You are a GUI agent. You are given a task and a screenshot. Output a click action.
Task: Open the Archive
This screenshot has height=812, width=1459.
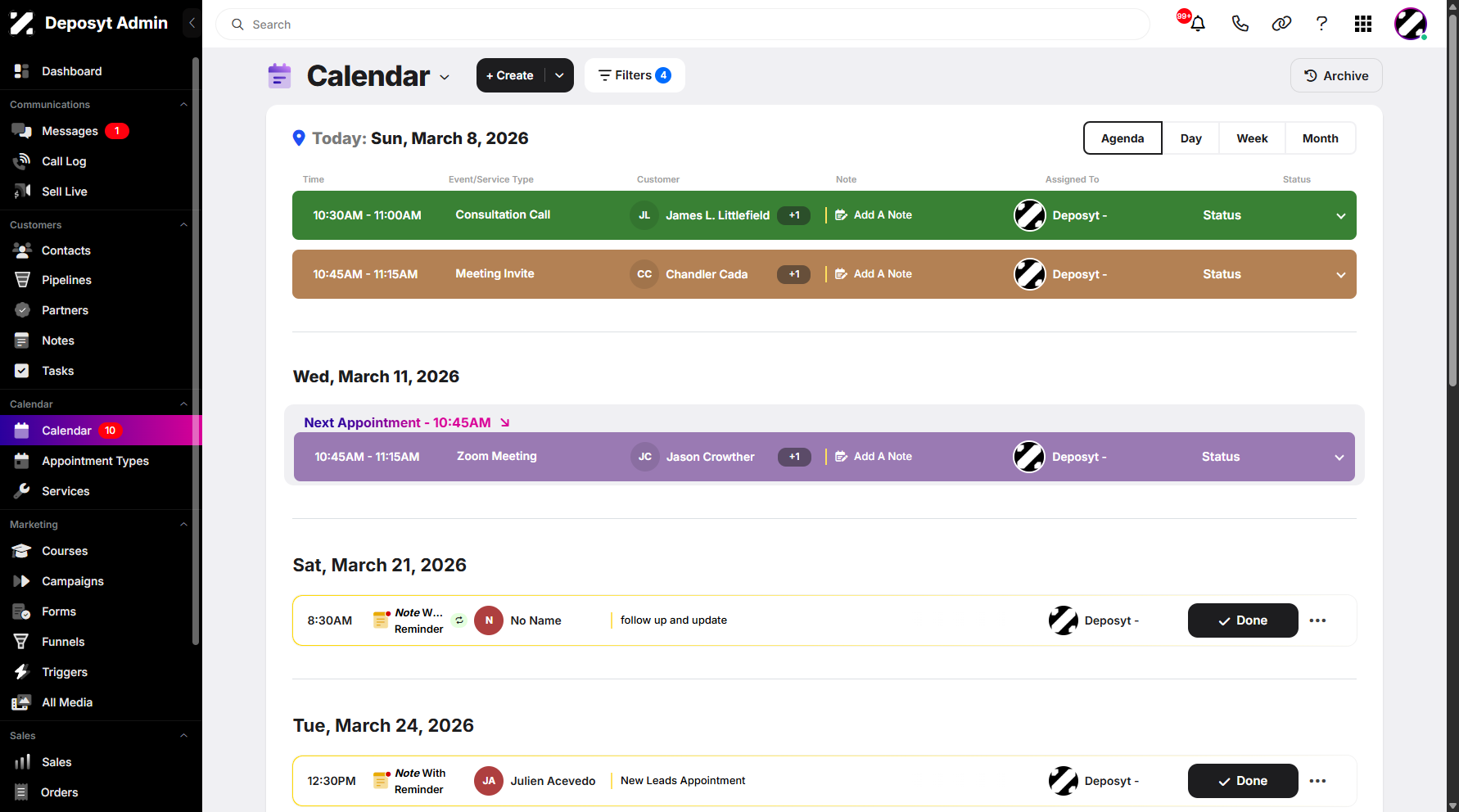[1336, 75]
